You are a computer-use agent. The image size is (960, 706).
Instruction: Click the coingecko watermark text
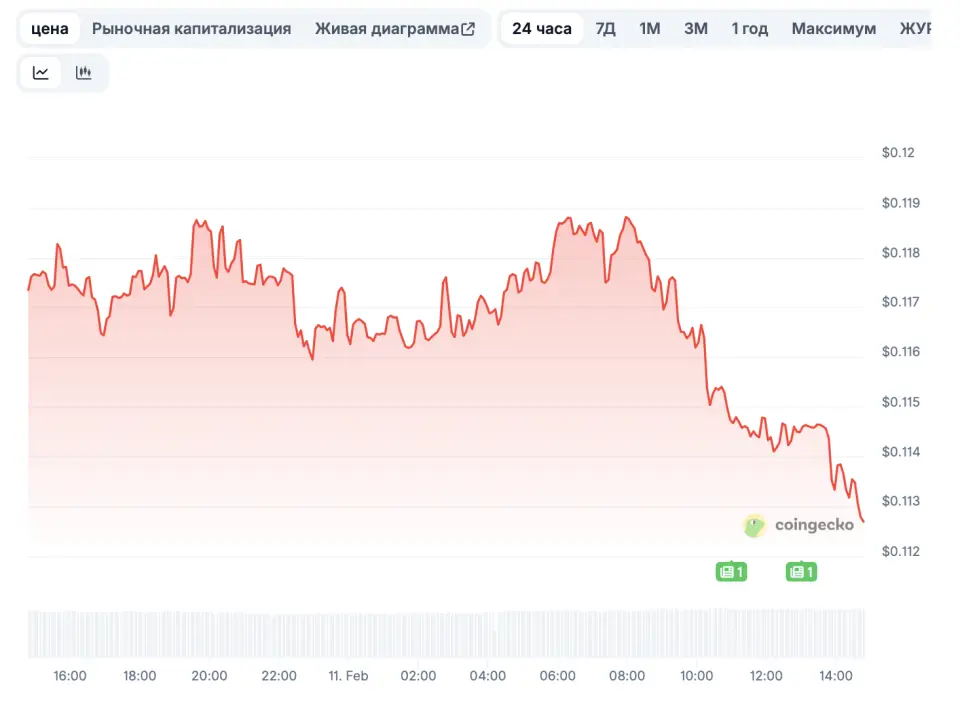[x=814, y=525]
